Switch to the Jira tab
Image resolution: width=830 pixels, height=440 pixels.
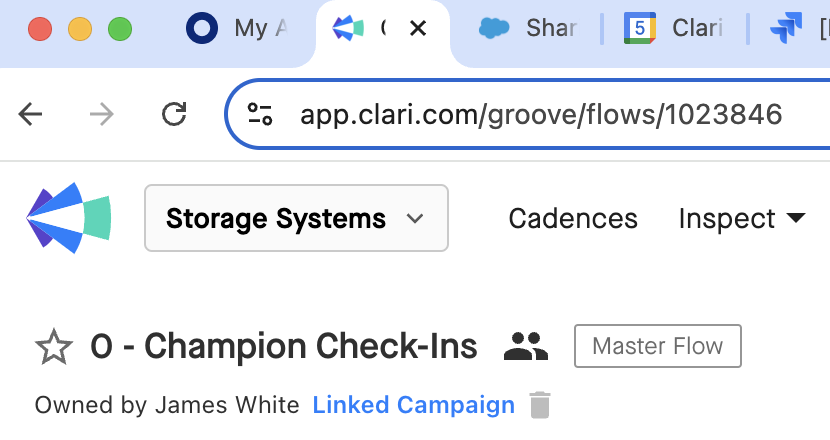tap(798, 28)
